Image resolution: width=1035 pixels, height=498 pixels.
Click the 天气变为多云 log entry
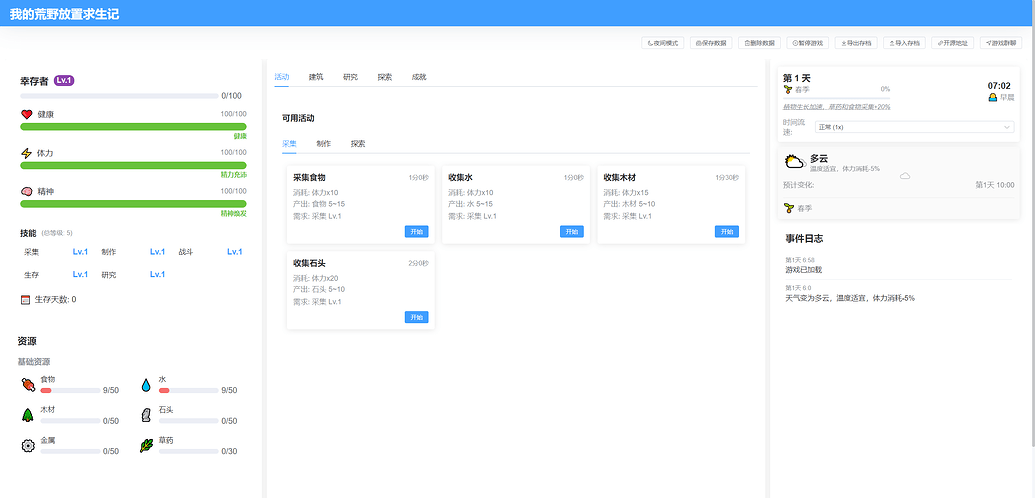click(x=850, y=299)
